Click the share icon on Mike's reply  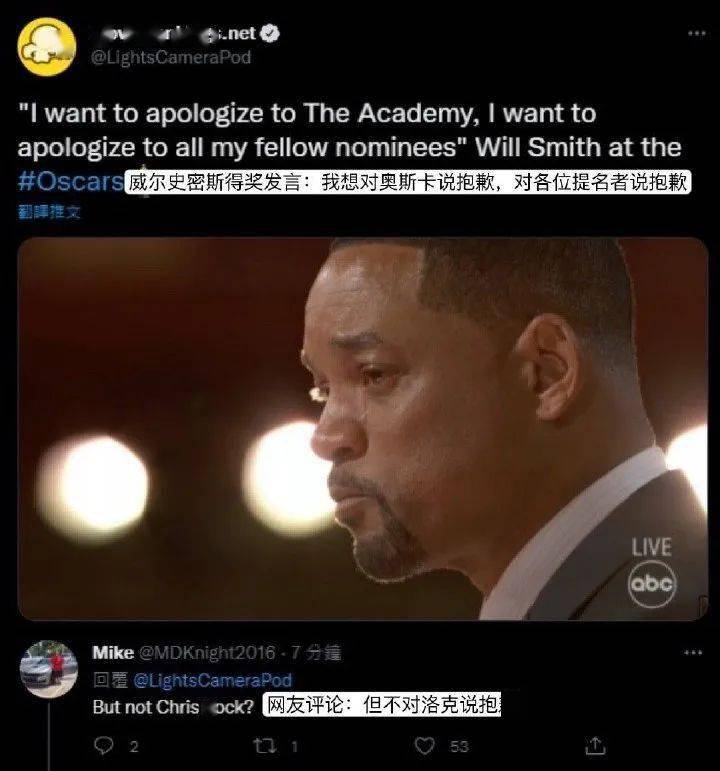tap(595, 746)
